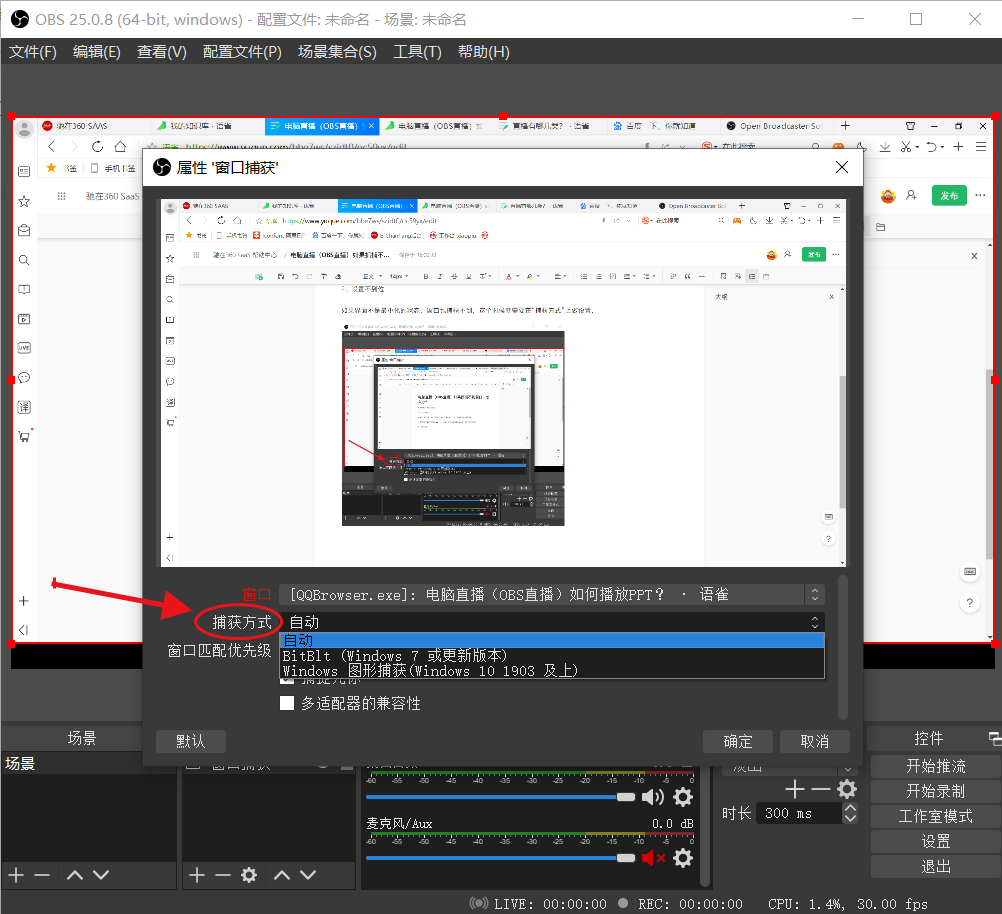This screenshot has height=914, width=1002.
Task: Click the back arrow in the captured browser preview
Action: (x=51, y=147)
